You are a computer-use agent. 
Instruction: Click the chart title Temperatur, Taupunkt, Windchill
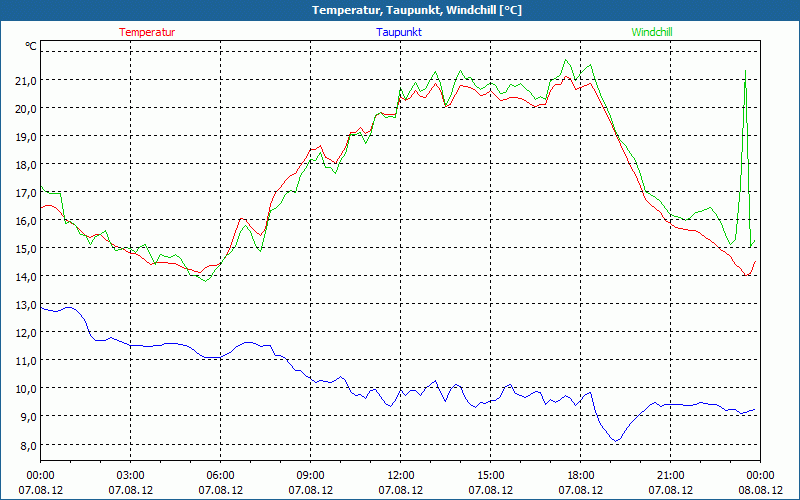[x=417, y=10]
